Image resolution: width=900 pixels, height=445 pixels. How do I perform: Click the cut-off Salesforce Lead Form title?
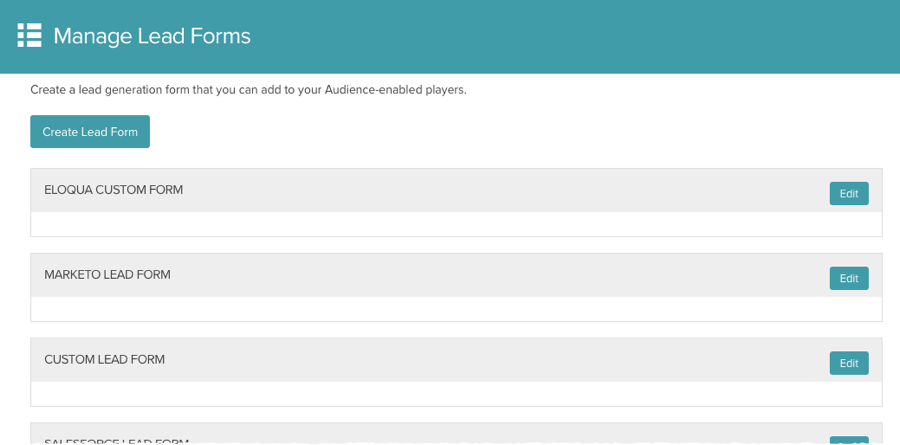(117, 440)
